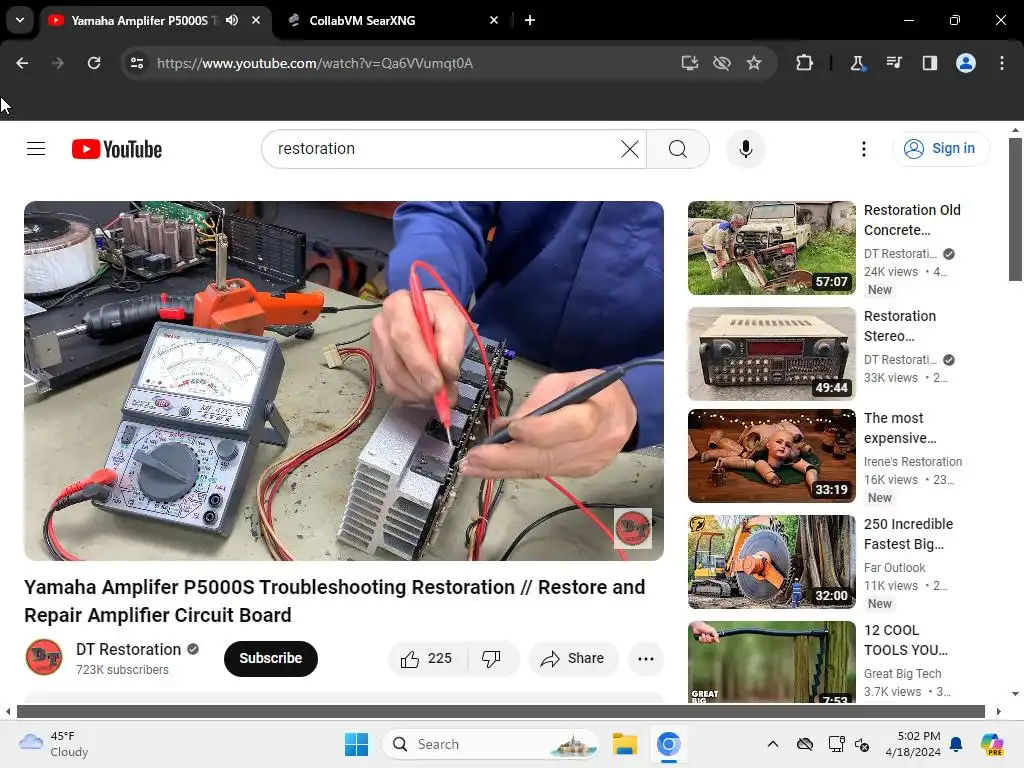This screenshot has height=768, width=1024.
Task: Open the Copilot preview icon in taskbar
Action: [x=991, y=744]
